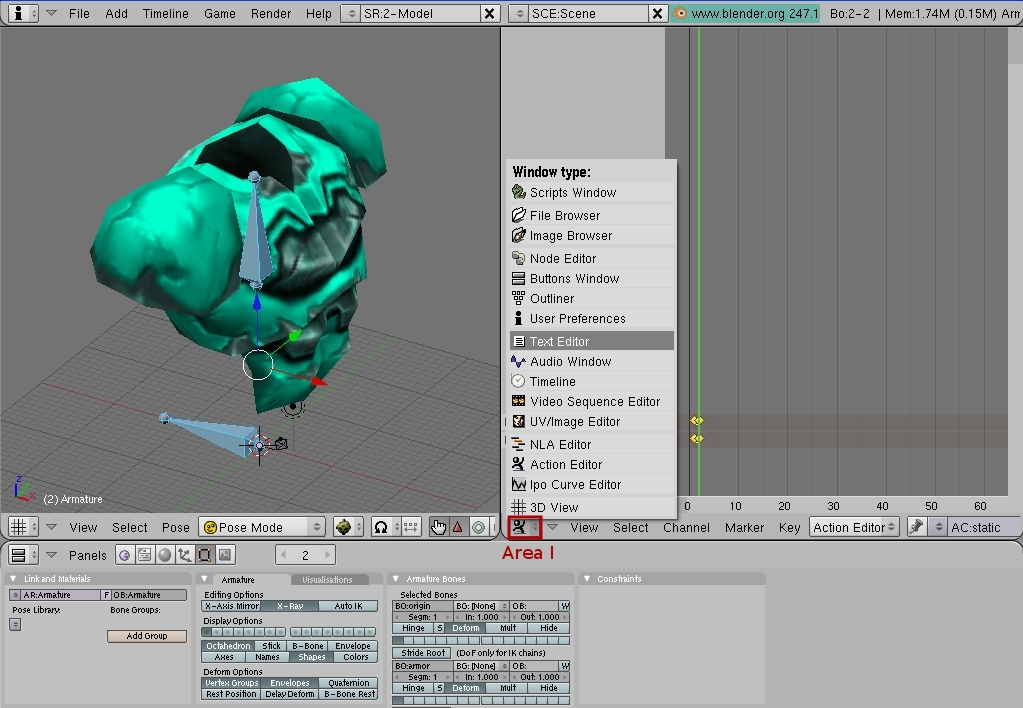
Task: Collapse the Constraints panel
Action: (587, 579)
